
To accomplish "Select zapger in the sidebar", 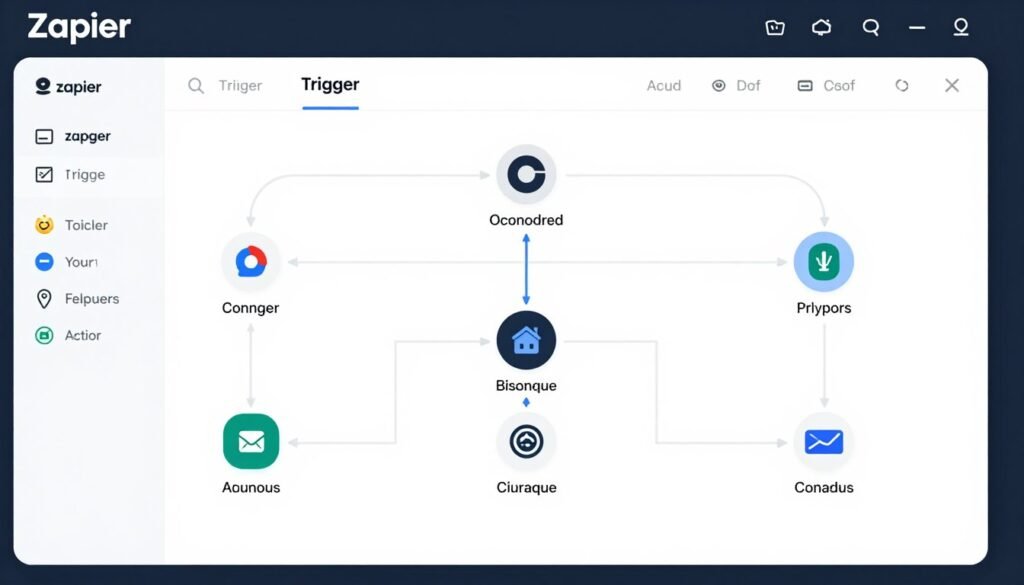I will (89, 136).
